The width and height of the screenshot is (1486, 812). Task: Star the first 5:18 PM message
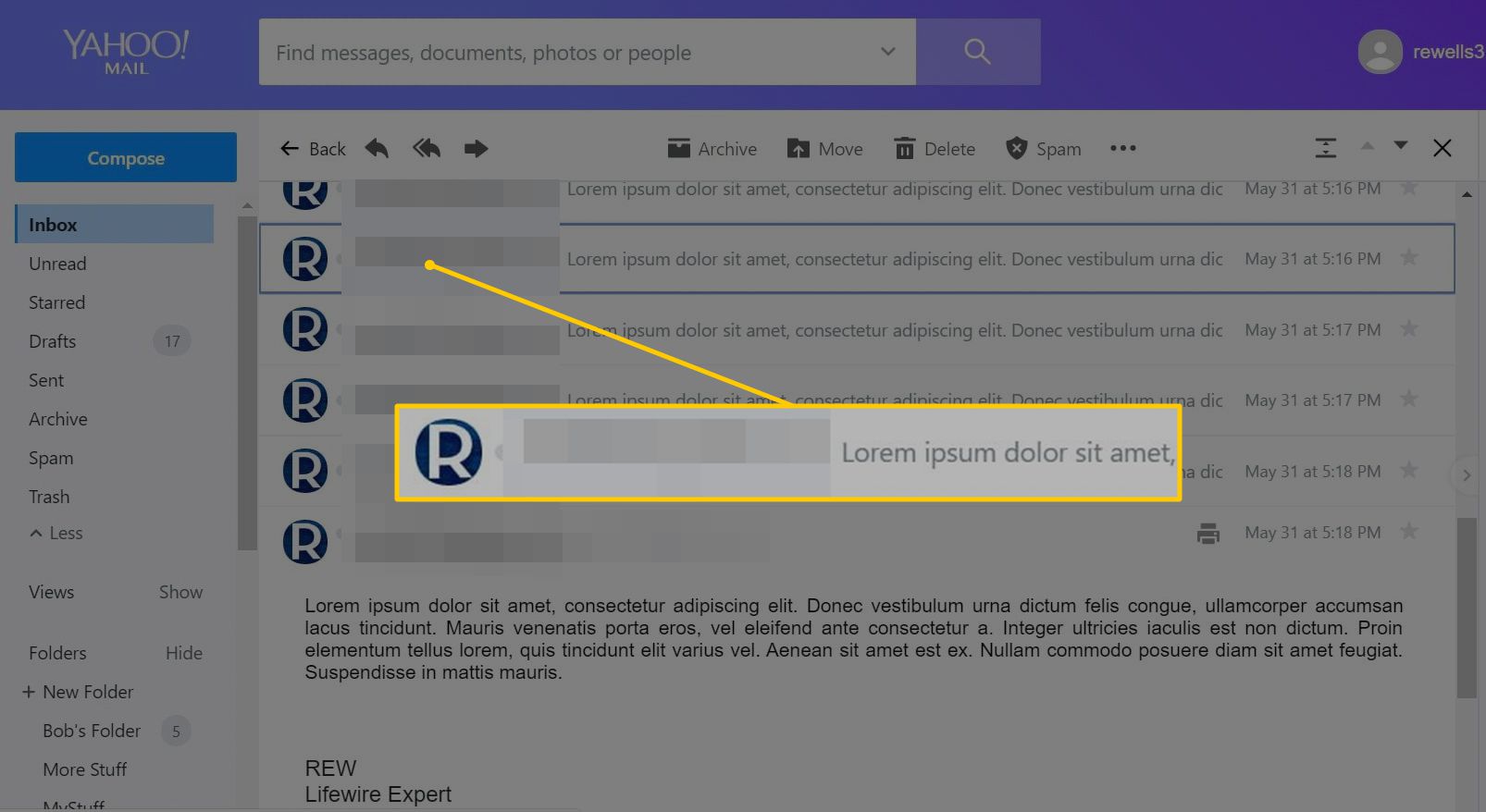click(1409, 470)
